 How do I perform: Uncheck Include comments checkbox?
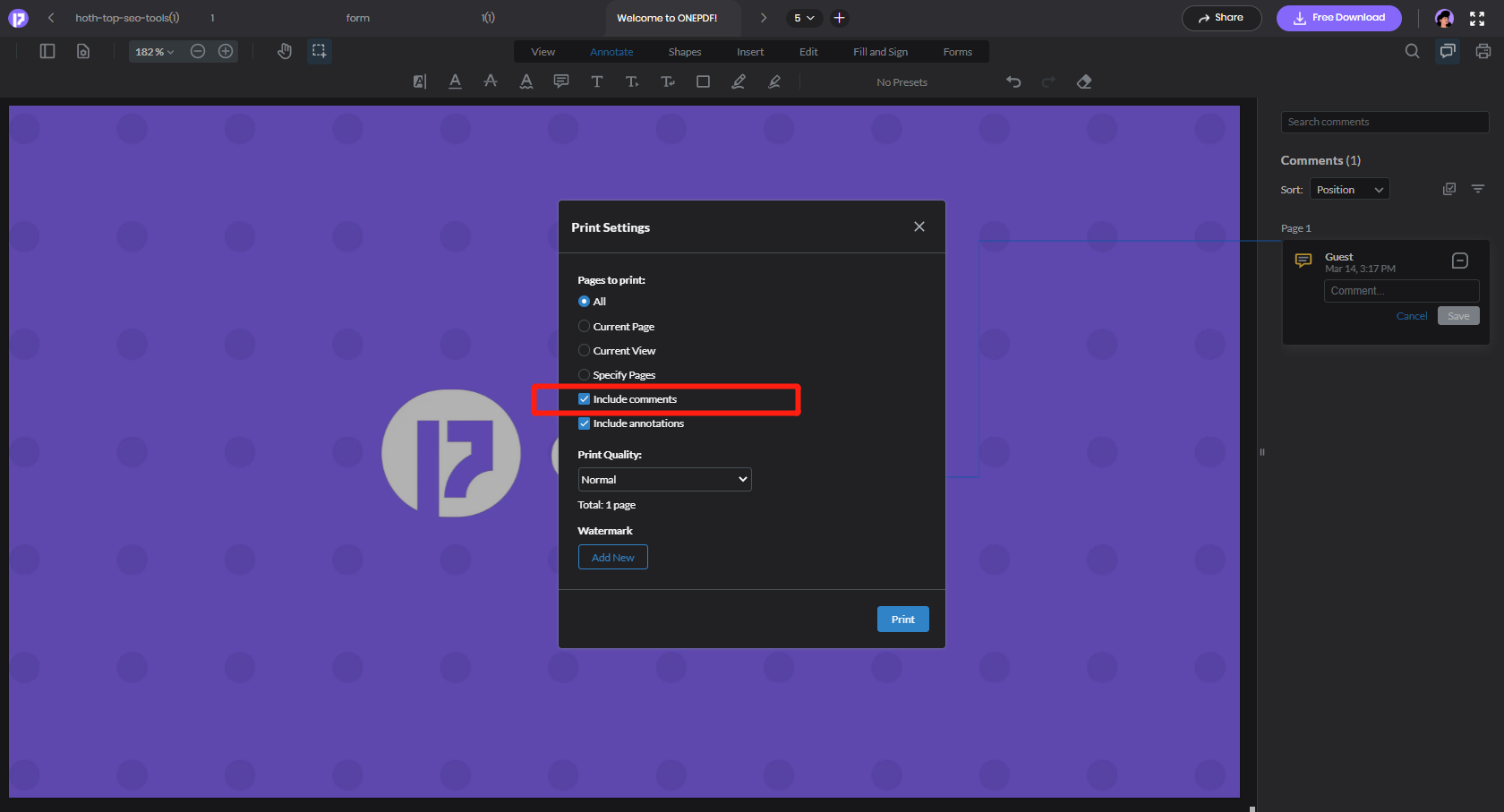(x=584, y=399)
